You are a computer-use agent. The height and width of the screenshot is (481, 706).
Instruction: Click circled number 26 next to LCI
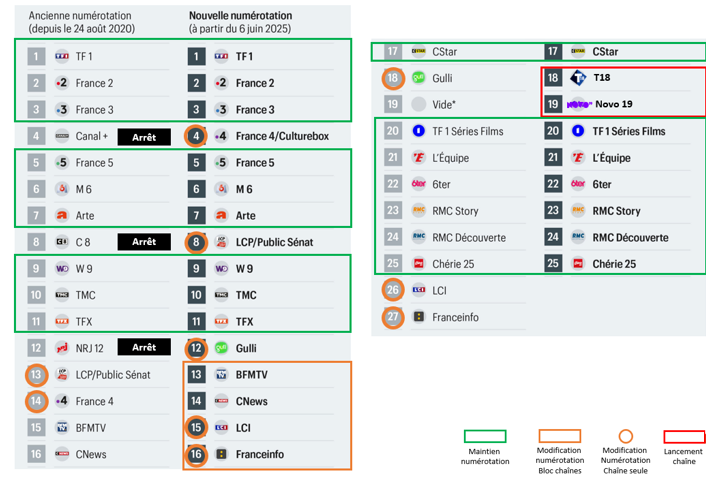[x=393, y=290]
